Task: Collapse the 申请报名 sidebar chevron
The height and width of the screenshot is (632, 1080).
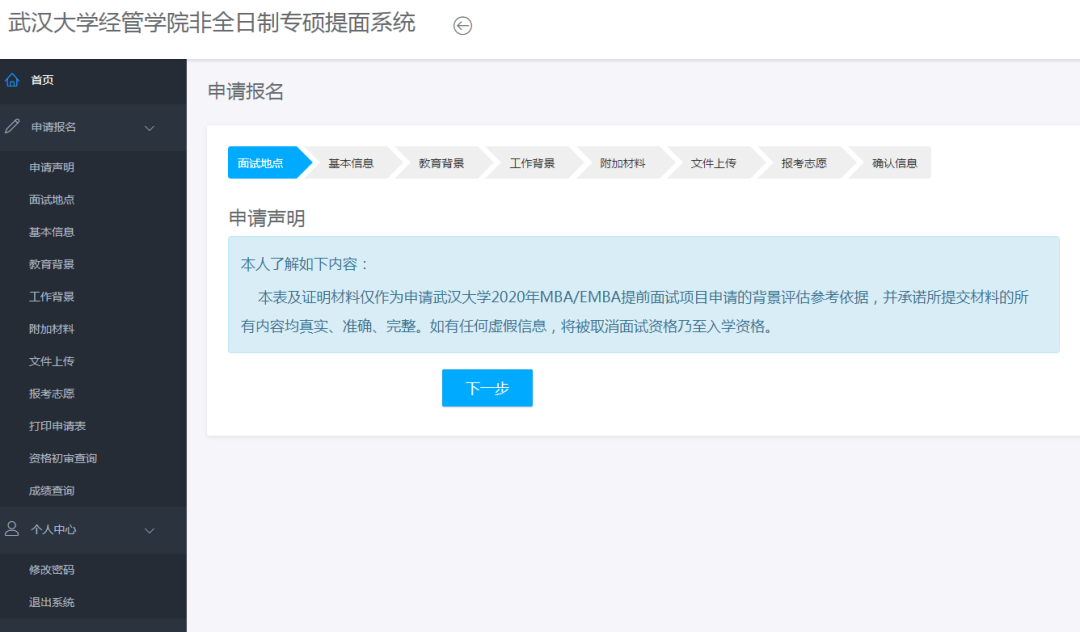Action: point(150,128)
